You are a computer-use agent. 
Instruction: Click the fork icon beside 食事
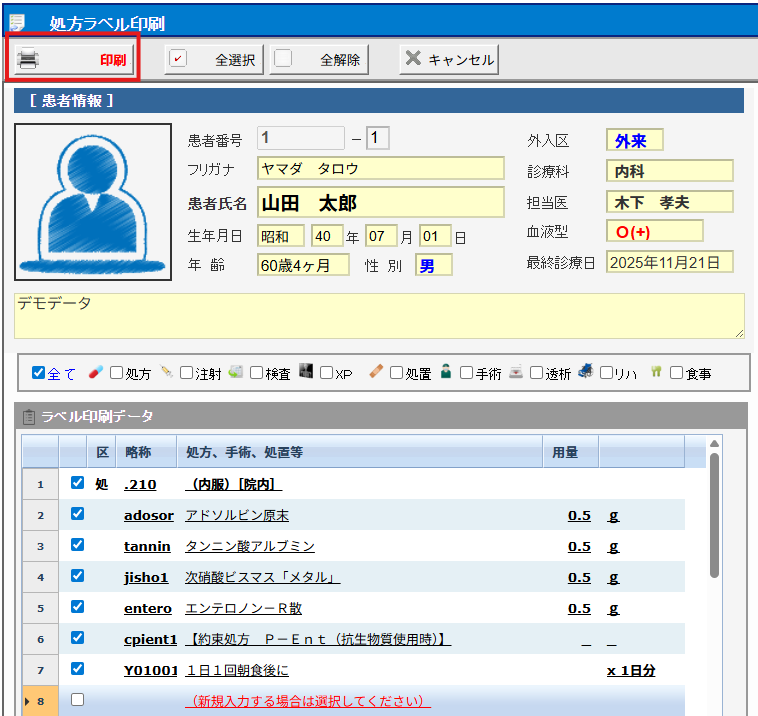(x=657, y=372)
